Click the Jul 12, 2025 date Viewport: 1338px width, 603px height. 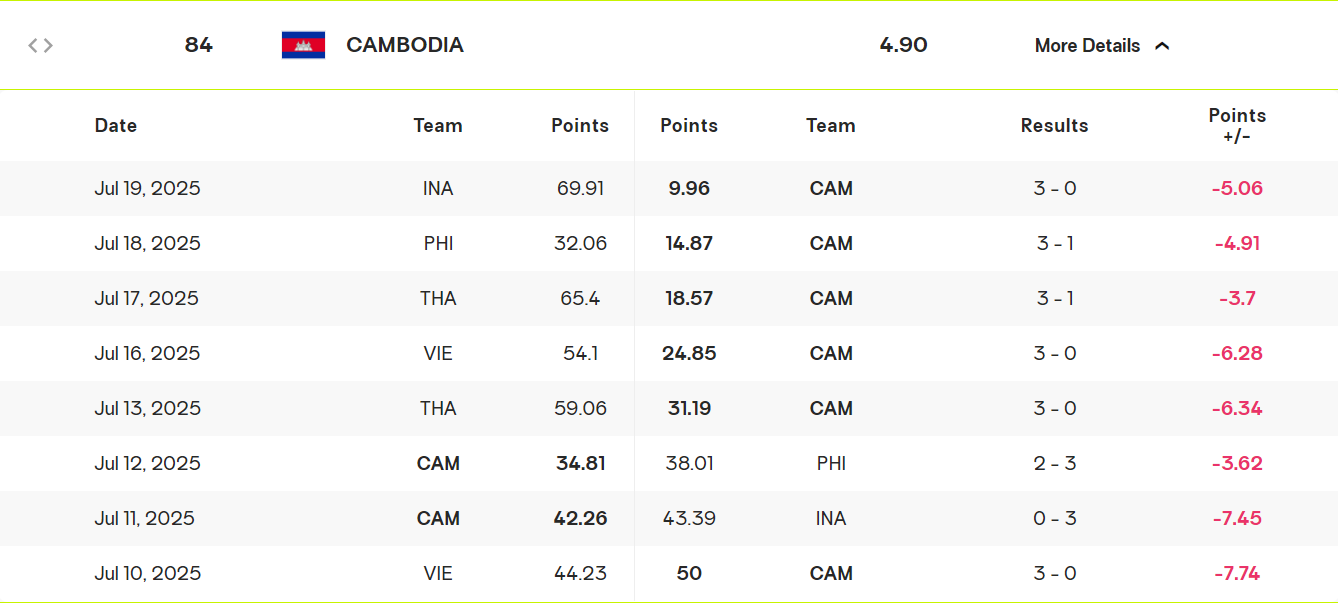tap(148, 463)
